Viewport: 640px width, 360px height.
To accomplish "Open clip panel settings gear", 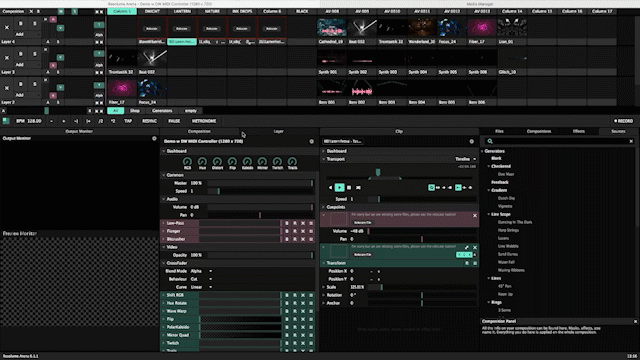I will point(471,141).
